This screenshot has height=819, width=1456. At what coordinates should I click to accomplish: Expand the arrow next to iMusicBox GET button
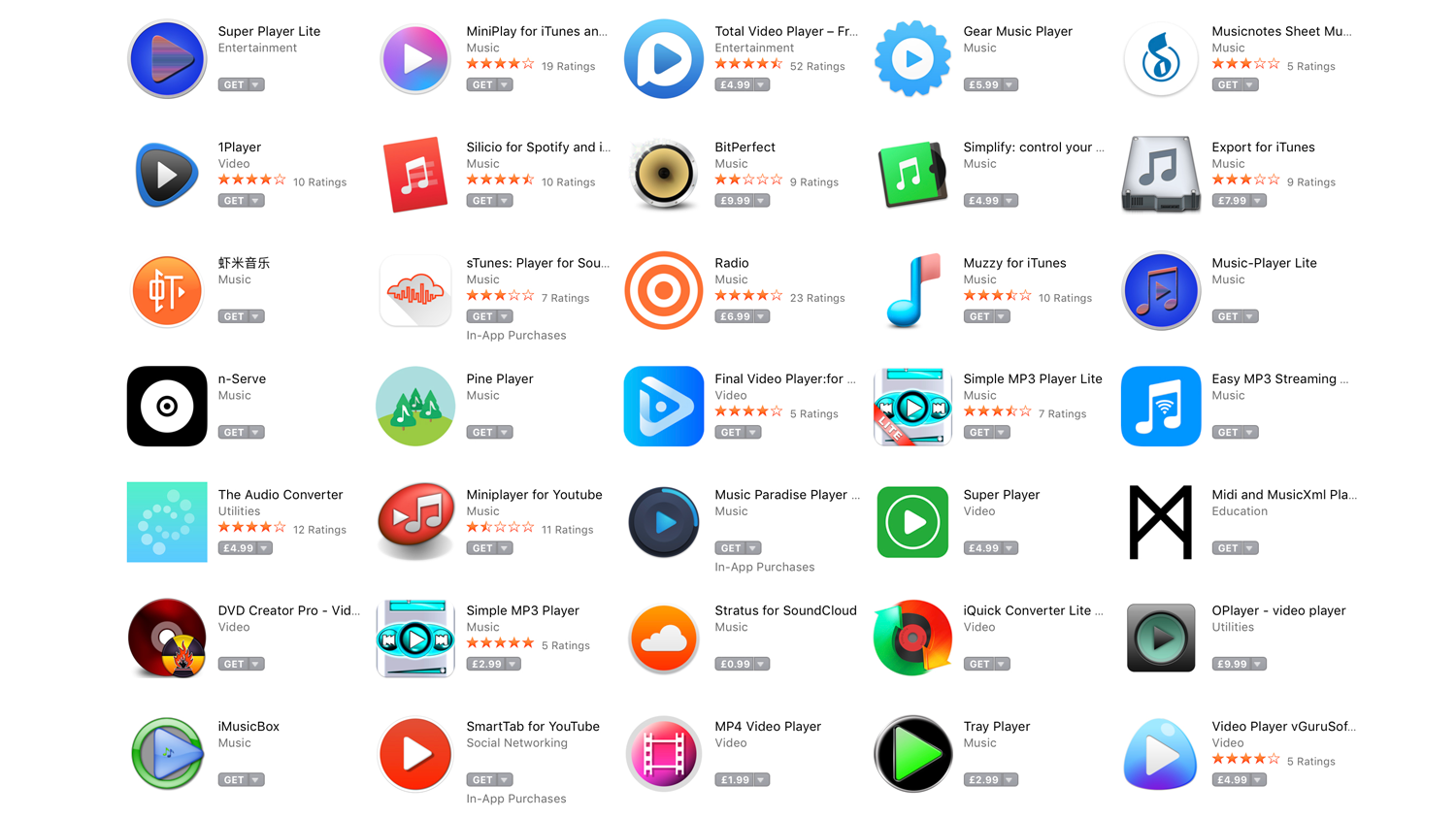pyautogui.click(x=256, y=780)
